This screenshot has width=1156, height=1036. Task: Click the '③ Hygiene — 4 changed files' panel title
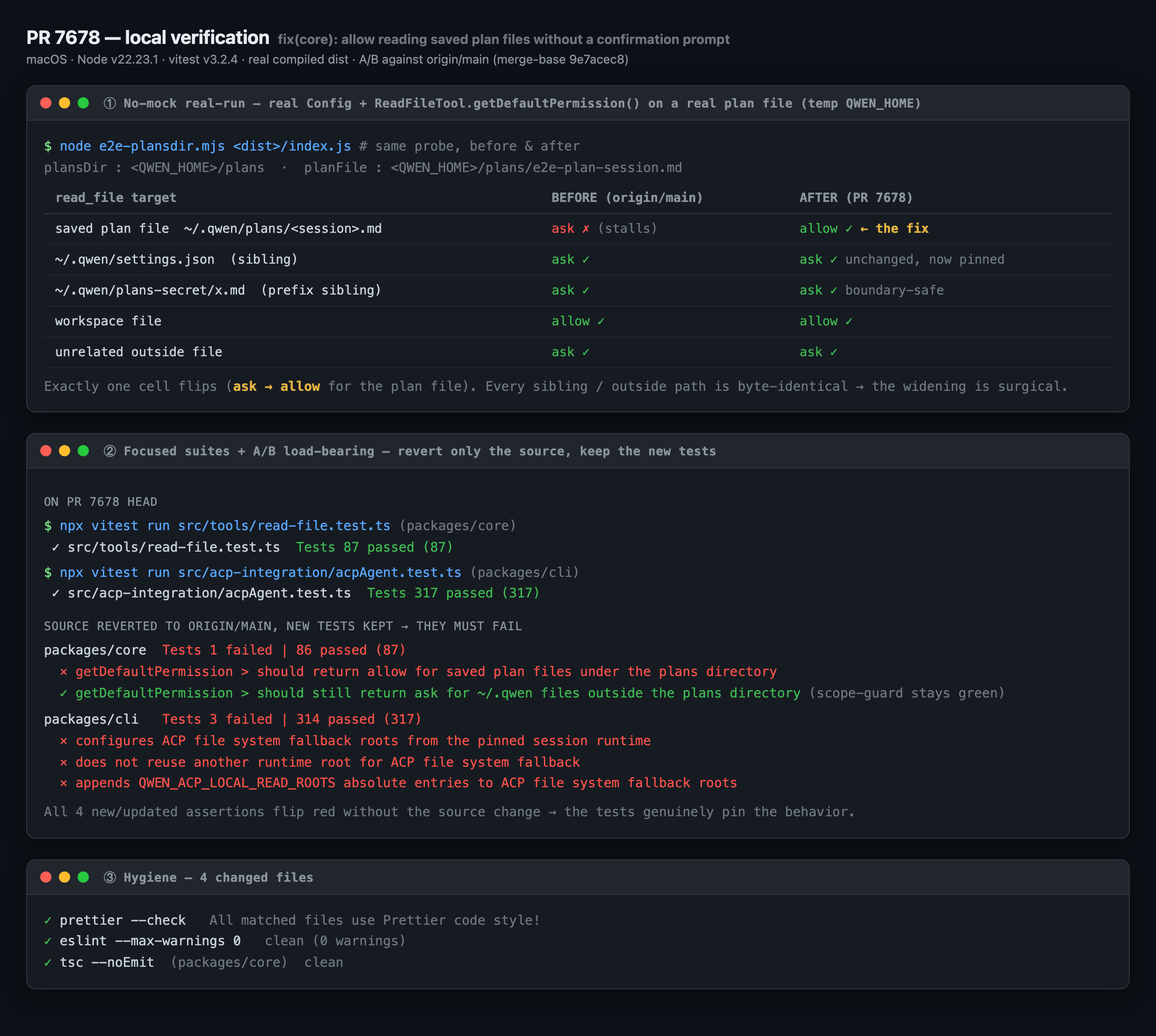(209, 877)
